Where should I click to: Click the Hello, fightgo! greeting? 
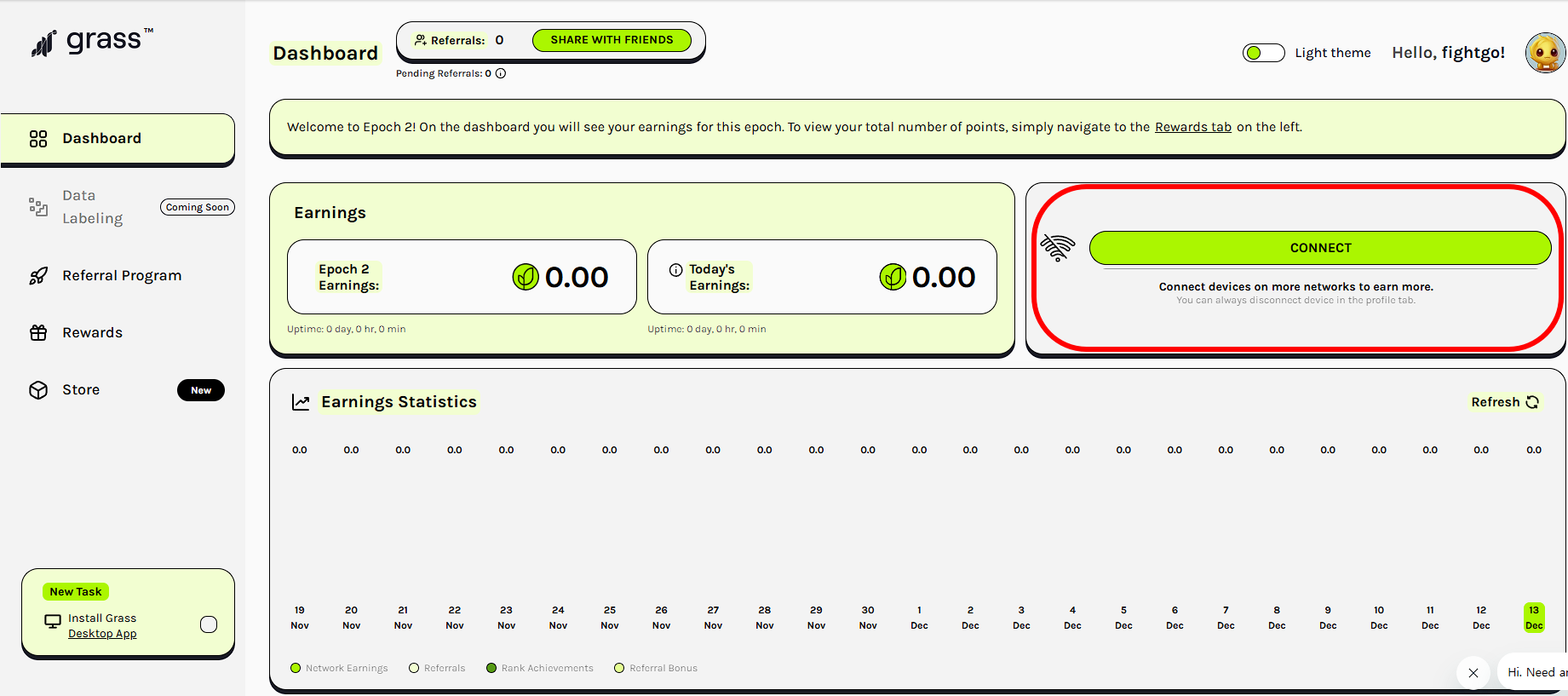click(x=1448, y=53)
